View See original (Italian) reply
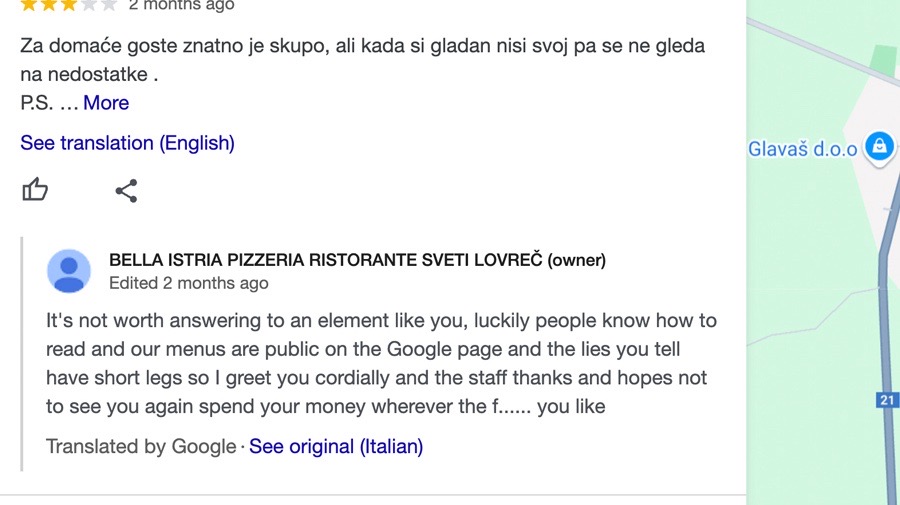900x505 pixels. [x=336, y=446]
